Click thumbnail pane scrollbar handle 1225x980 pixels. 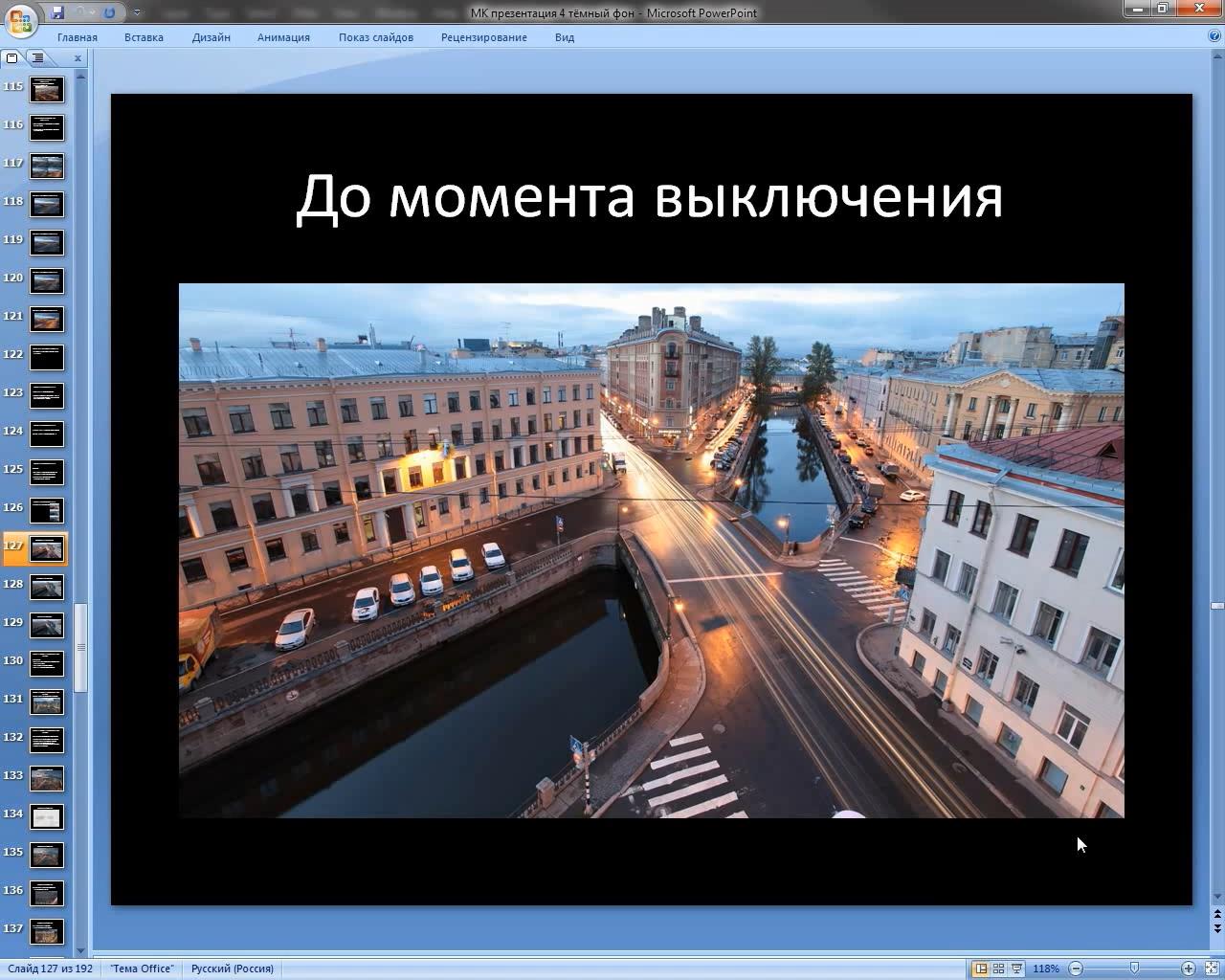(x=81, y=647)
